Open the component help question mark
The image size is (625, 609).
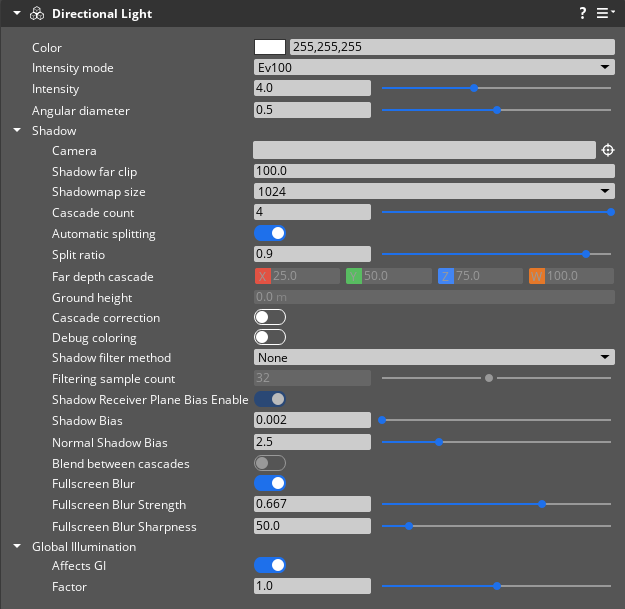point(583,14)
